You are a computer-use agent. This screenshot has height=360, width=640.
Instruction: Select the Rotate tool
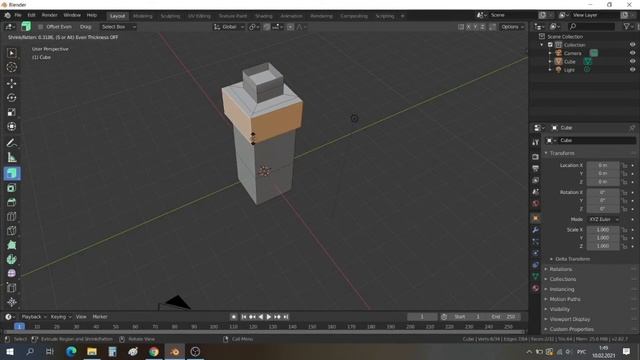pos(11,98)
